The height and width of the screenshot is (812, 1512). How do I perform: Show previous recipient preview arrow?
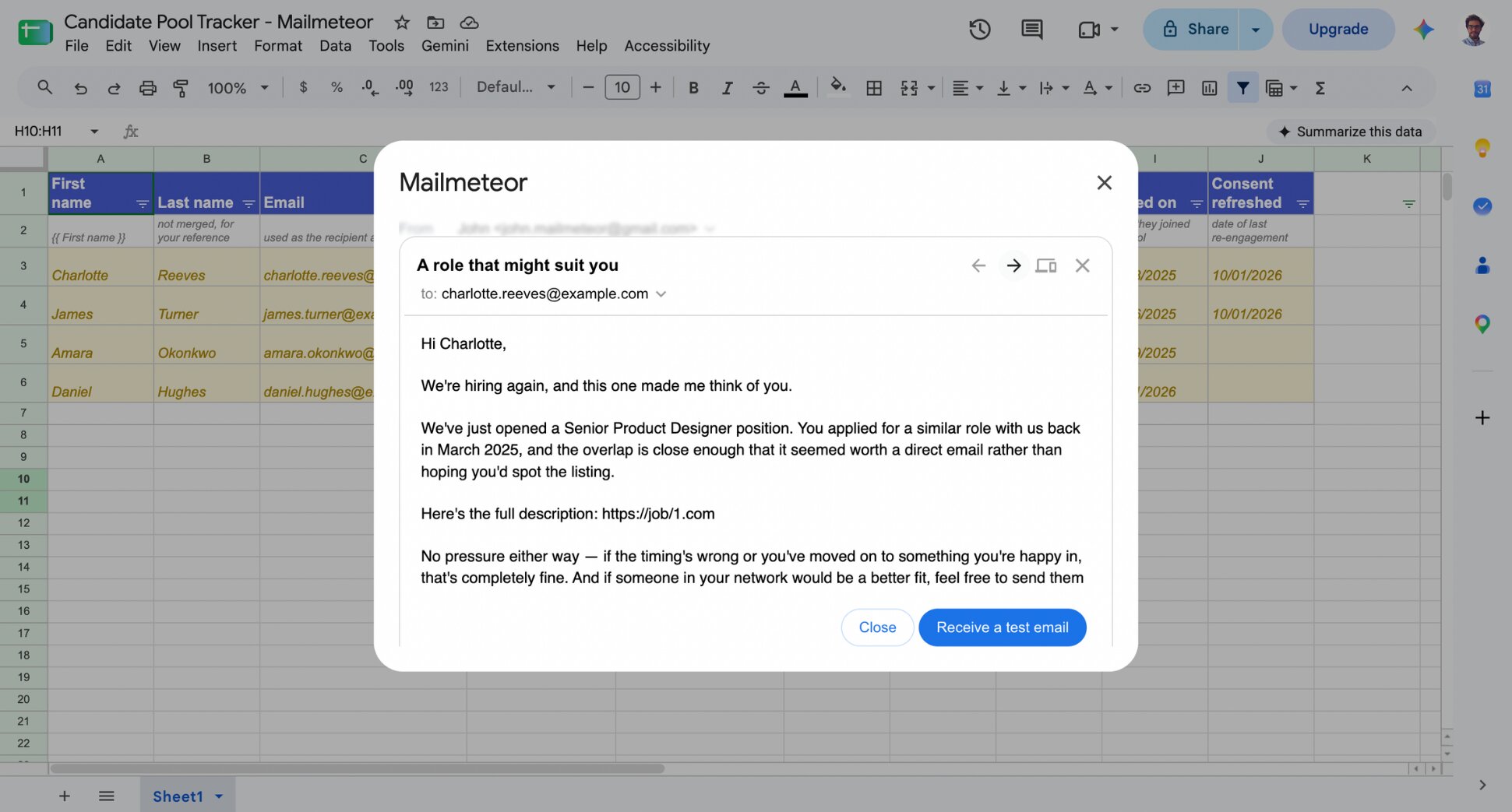tap(978, 265)
